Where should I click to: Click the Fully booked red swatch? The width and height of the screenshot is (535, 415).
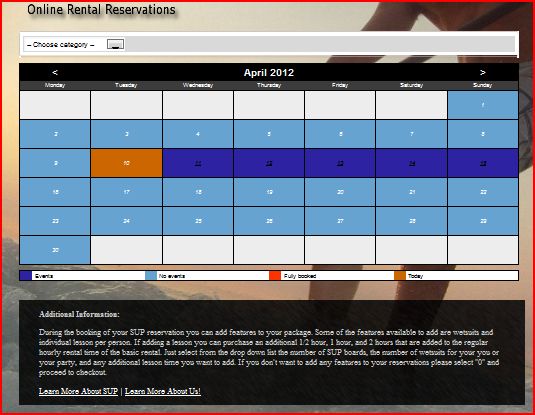[275, 276]
